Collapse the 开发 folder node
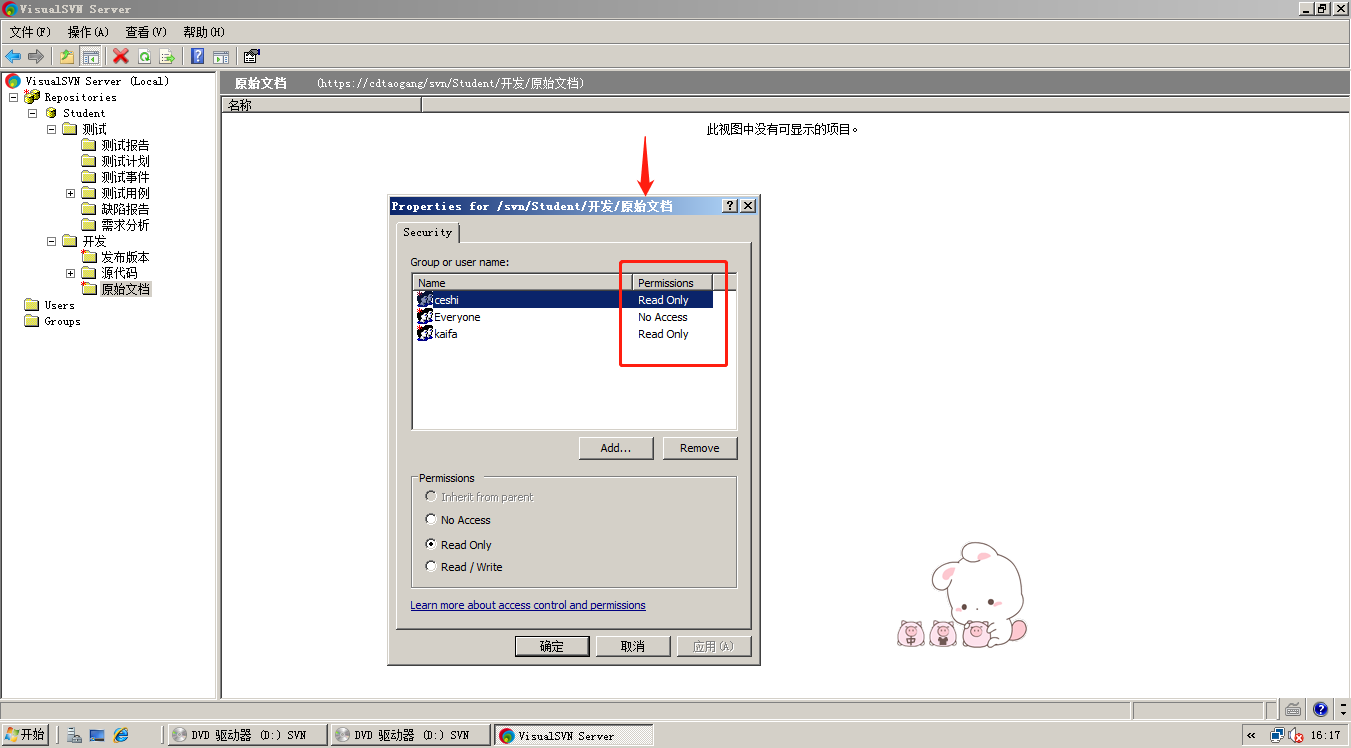Screen dimensions: 1351x748 click(x=51, y=241)
